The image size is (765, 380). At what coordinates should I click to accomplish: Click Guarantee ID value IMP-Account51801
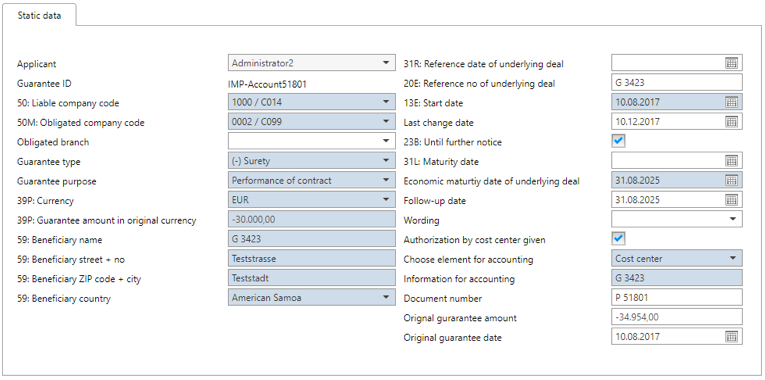267,84
